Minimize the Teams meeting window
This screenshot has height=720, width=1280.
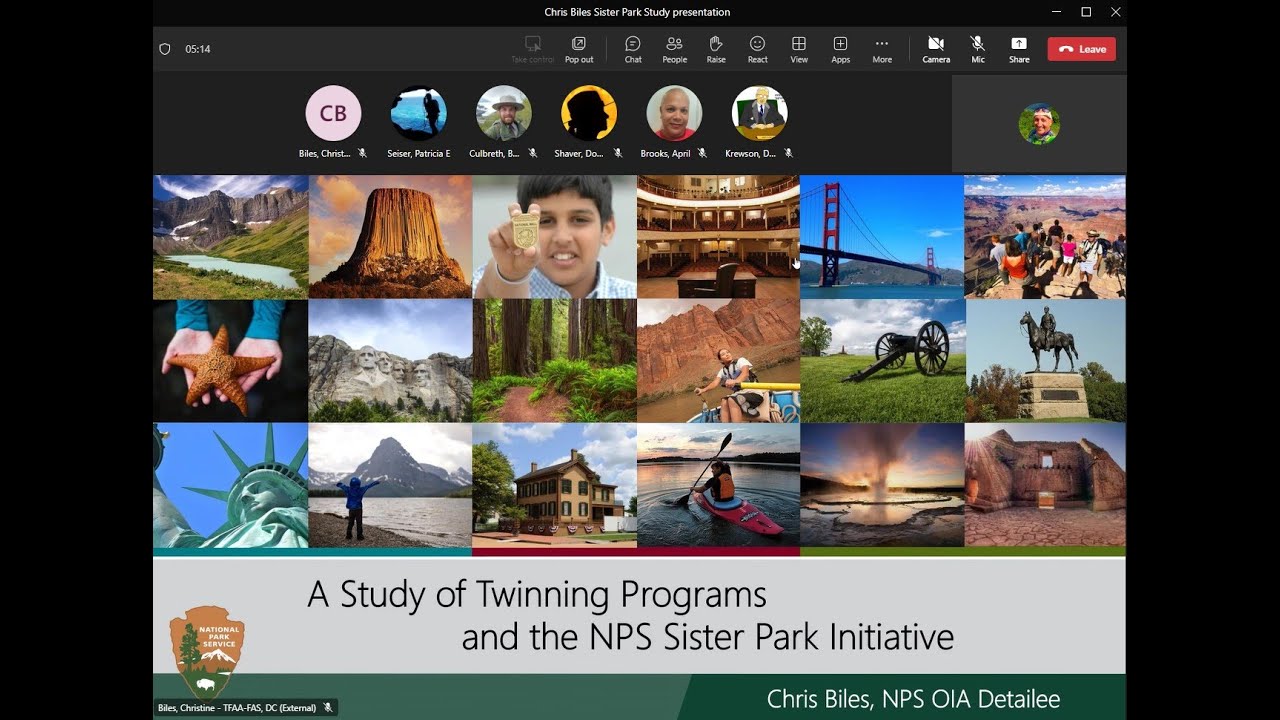(1056, 12)
